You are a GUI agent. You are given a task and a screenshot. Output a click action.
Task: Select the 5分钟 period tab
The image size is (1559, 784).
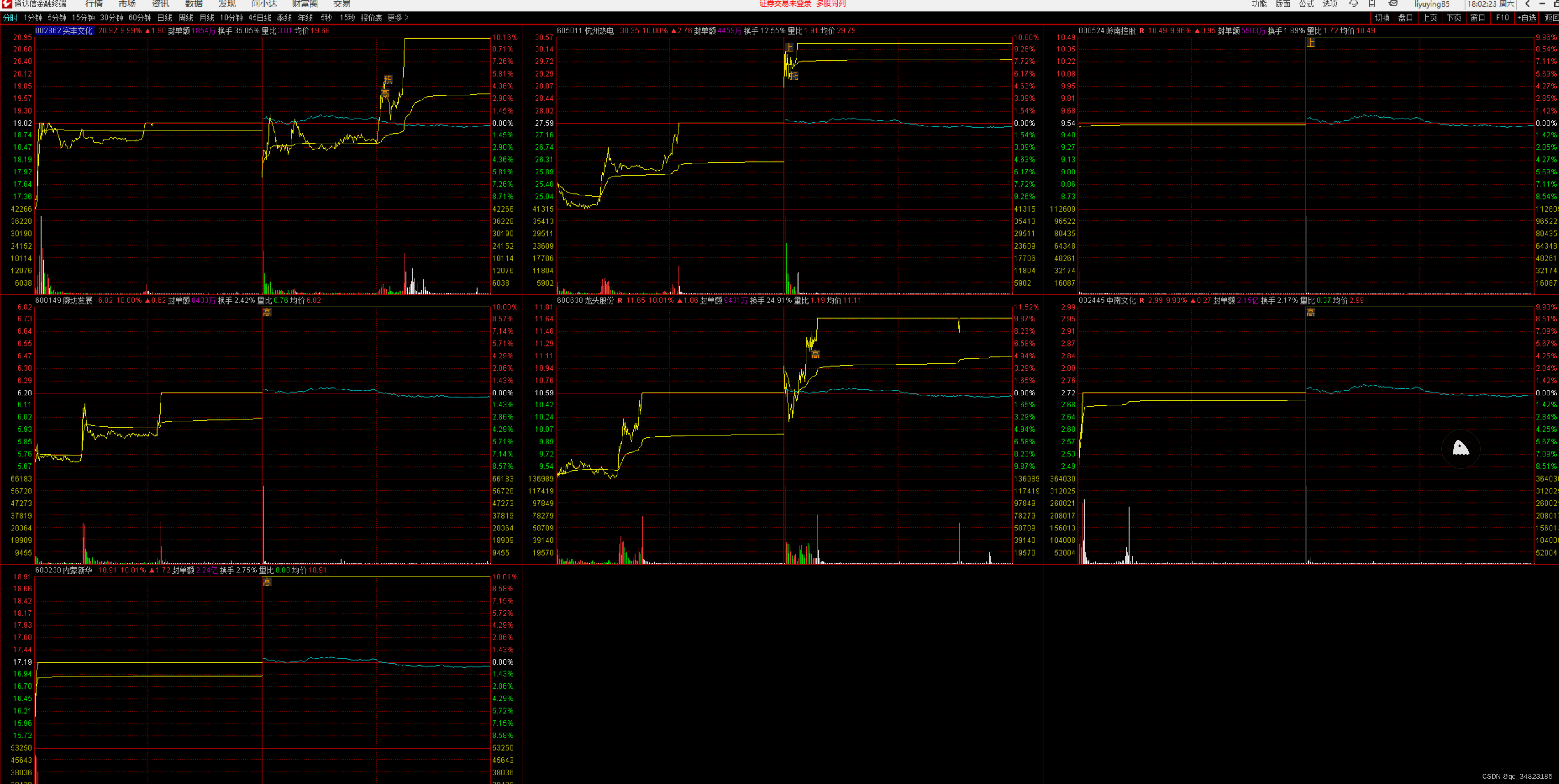click(57, 18)
